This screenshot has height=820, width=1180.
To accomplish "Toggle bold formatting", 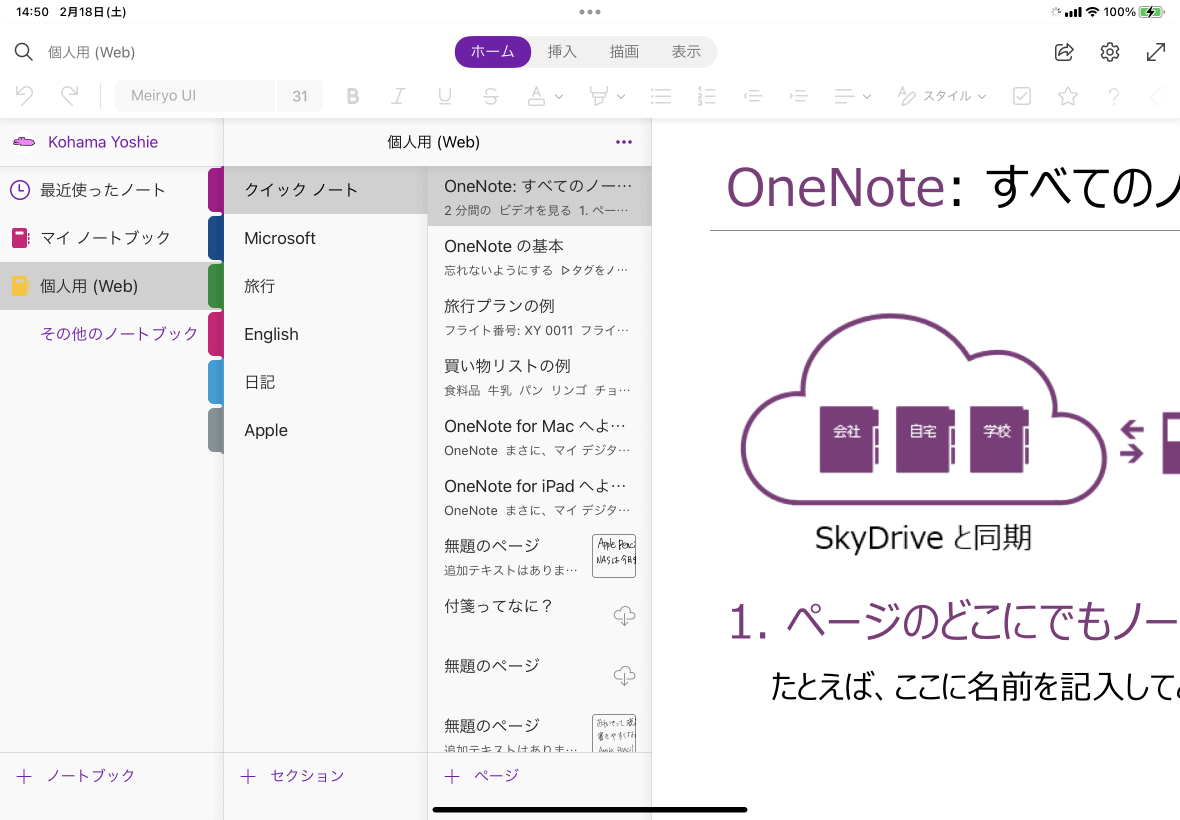I will click(x=352, y=96).
